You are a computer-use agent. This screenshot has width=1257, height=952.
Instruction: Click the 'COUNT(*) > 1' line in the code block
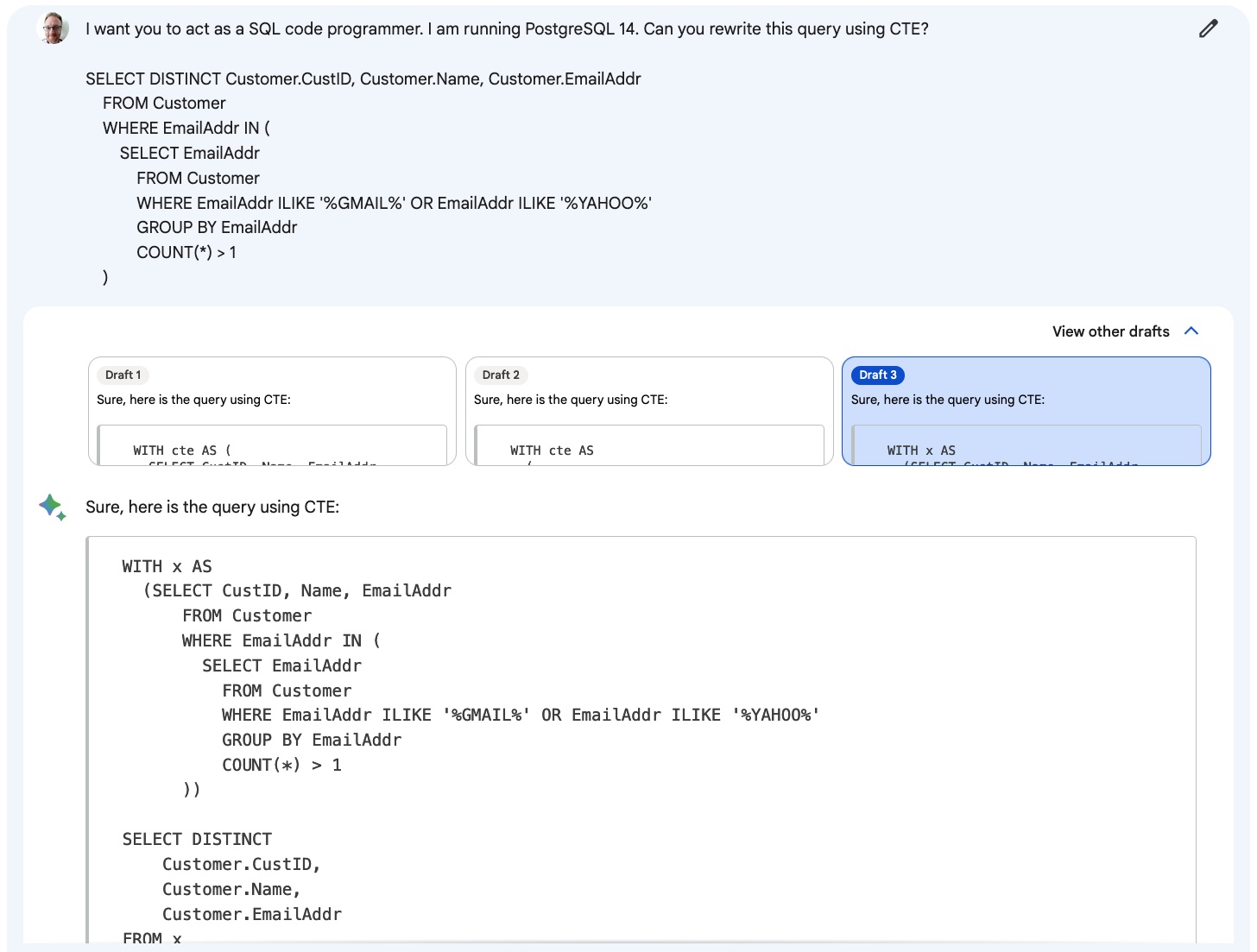(x=281, y=765)
